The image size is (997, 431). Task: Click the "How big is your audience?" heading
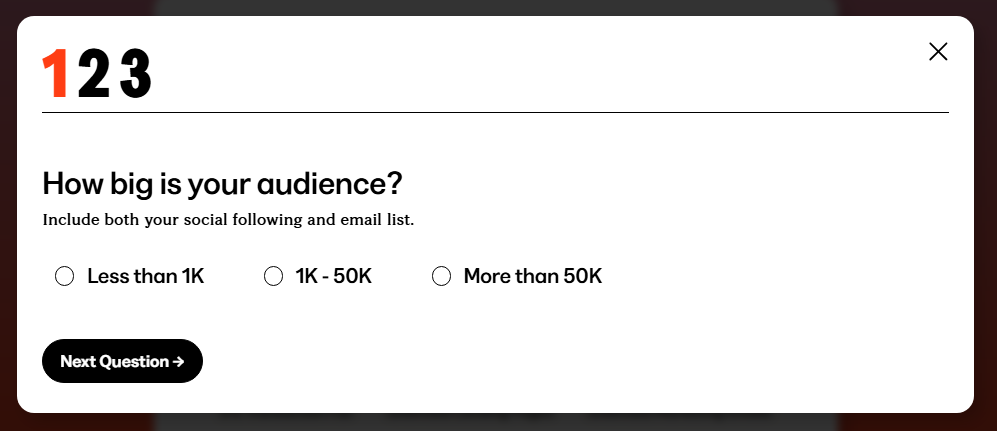point(222,184)
